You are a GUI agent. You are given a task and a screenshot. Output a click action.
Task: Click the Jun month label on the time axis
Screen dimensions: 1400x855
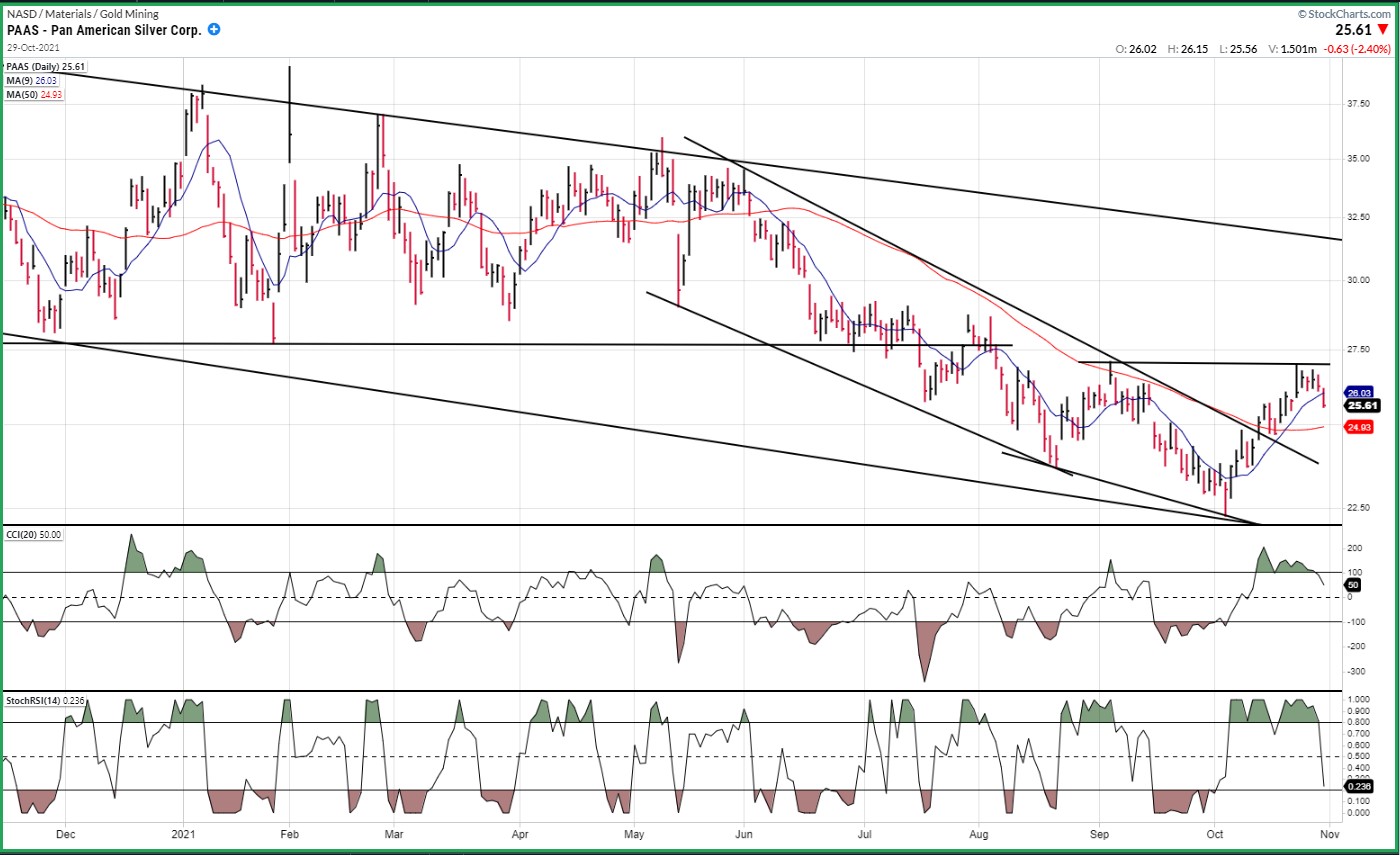(x=743, y=833)
